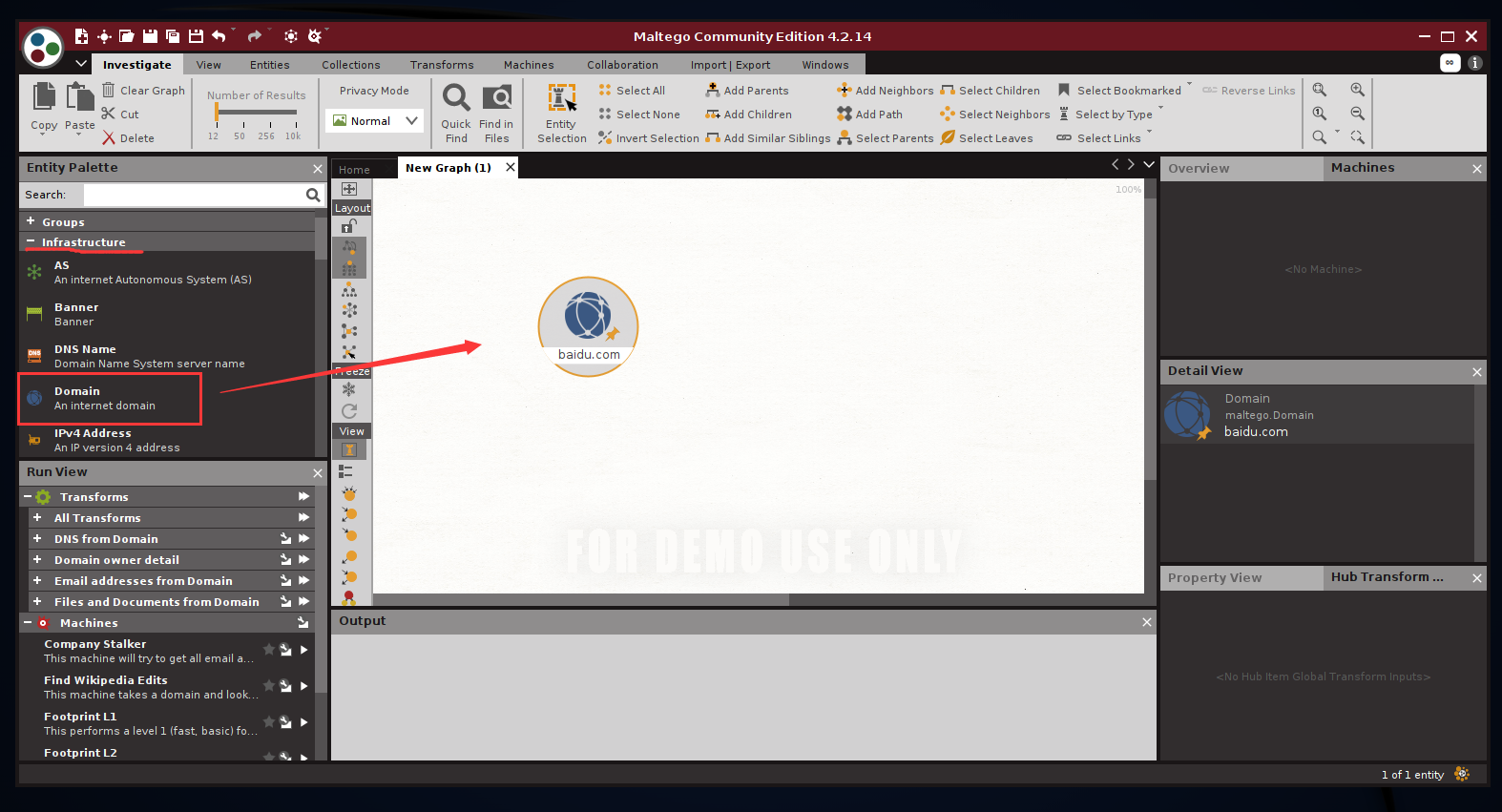Configure DNS from Domain transform wrench icon
The width and height of the screenshot is (1502, 812).
pos(285,539)
